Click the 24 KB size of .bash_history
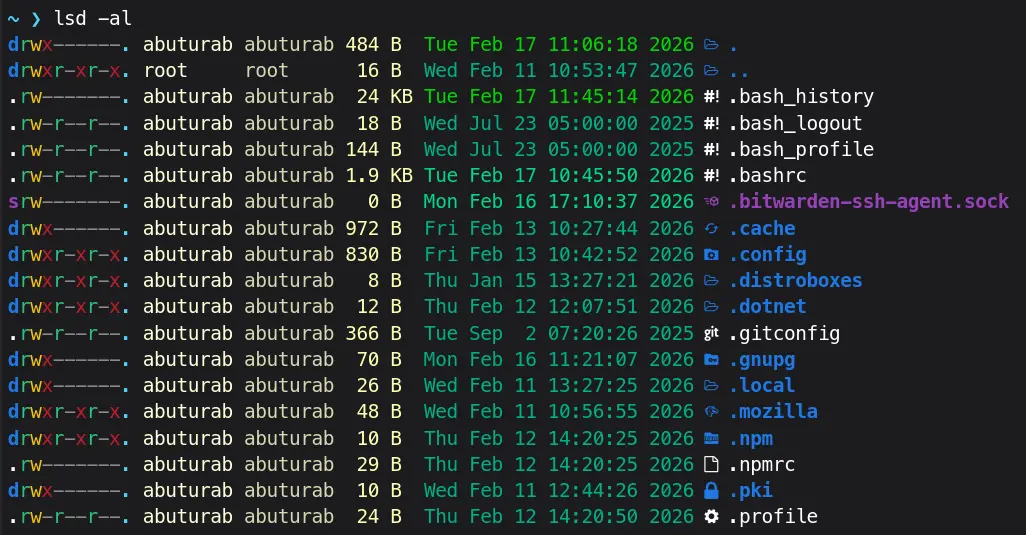This screenshot has width=1026, height=535. 373,97
